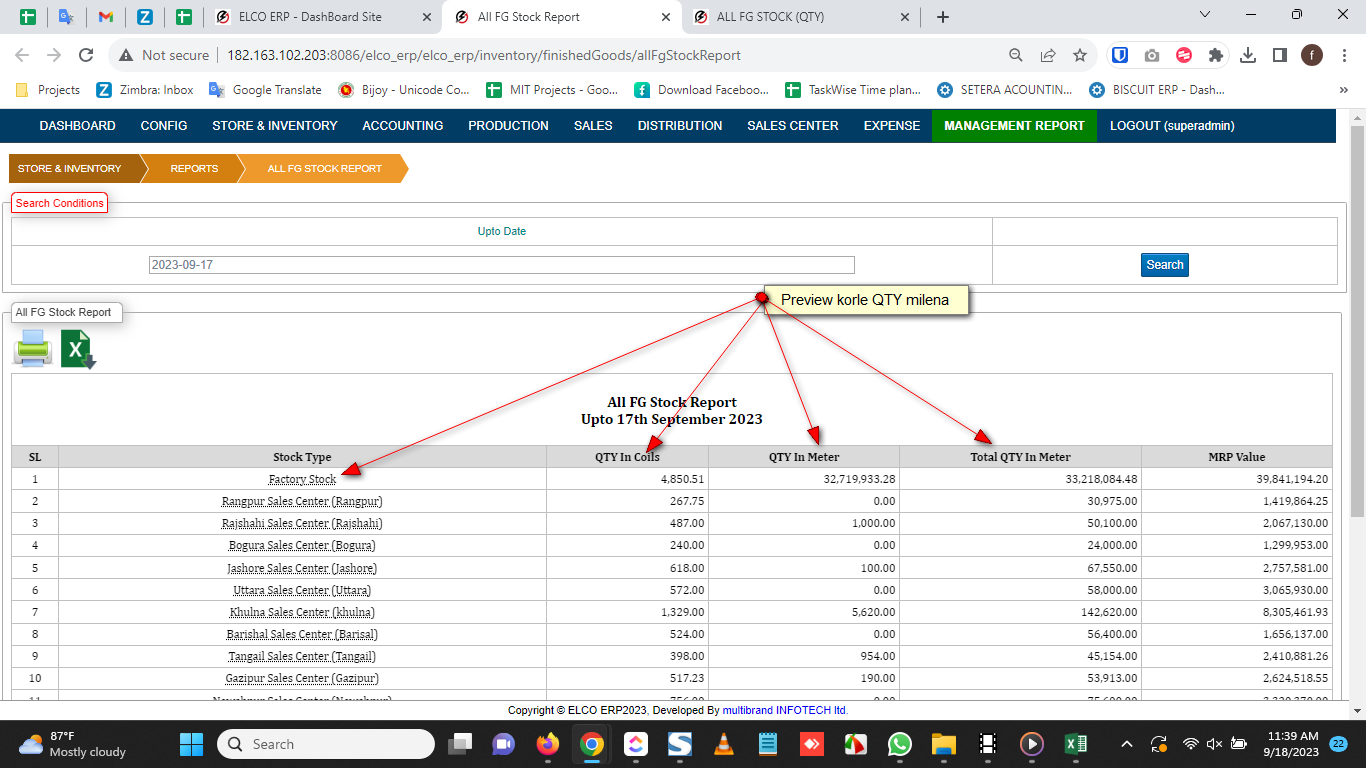Click the printer icon to print report
1366x768 pixels.
click(32, 350)
